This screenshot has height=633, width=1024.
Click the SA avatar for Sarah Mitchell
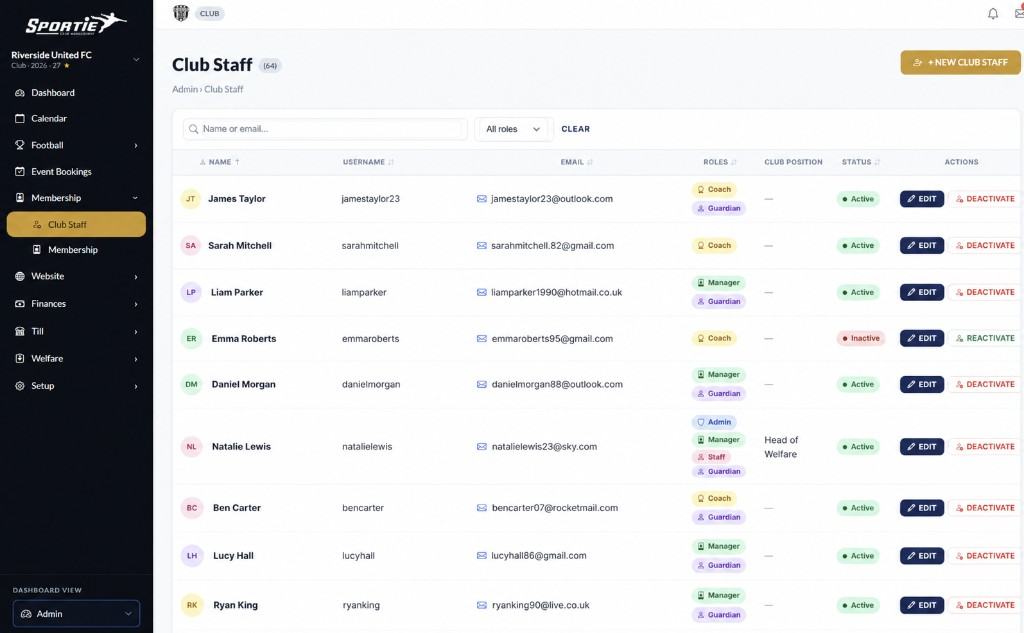pyautogui.click(x=191, y=246)
